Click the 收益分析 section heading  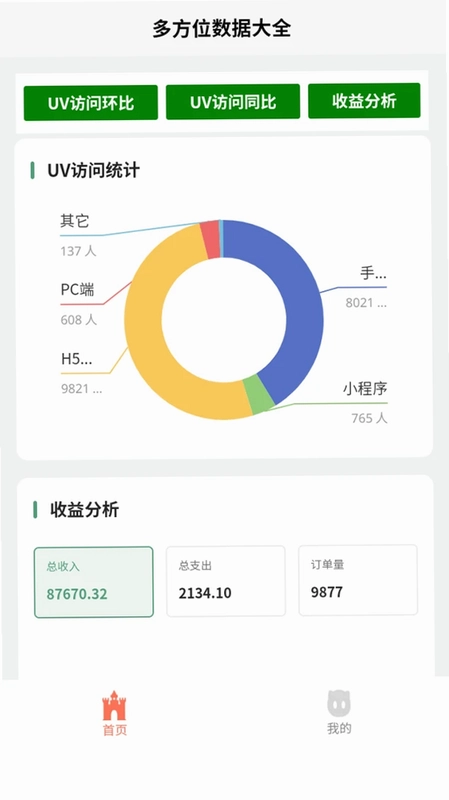85,510
